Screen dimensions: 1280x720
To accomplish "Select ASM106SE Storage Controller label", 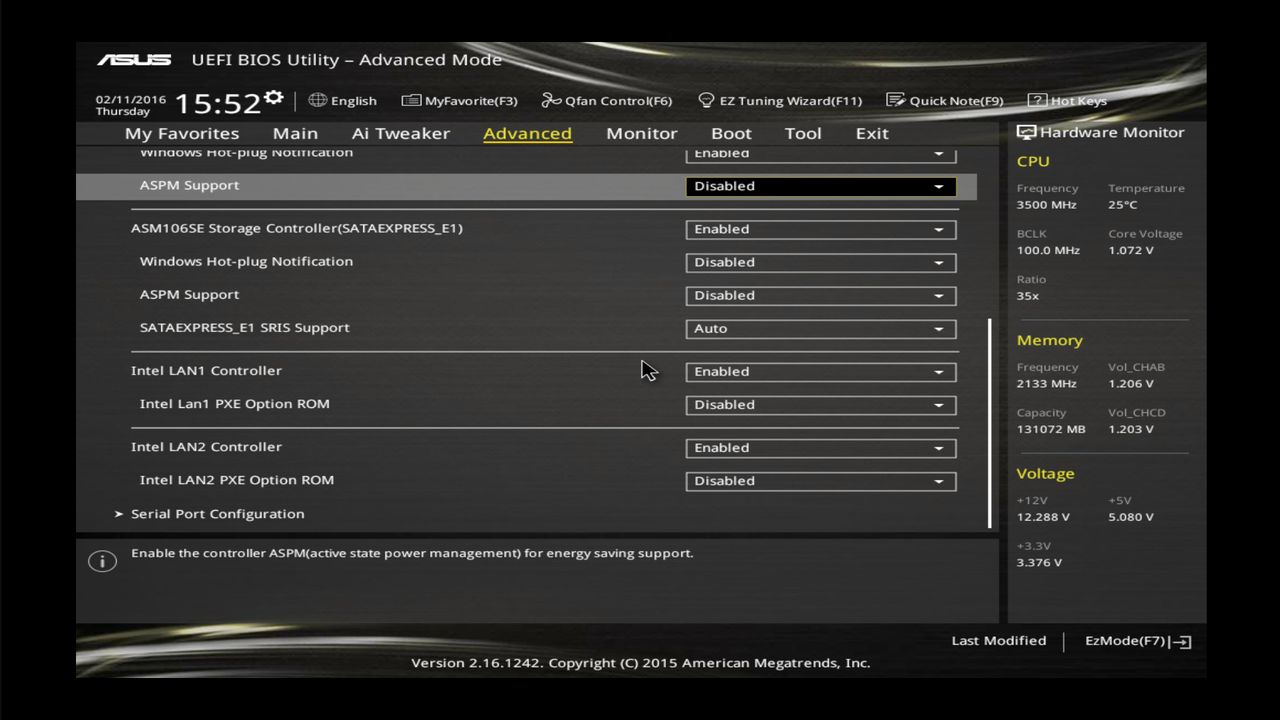I will click(297, 228).
